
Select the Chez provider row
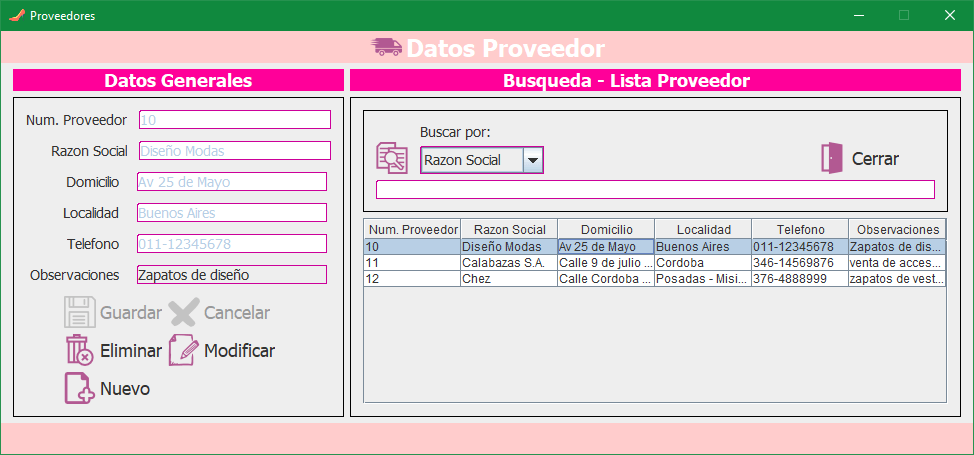pyautogui.click(x=509, y=278)
